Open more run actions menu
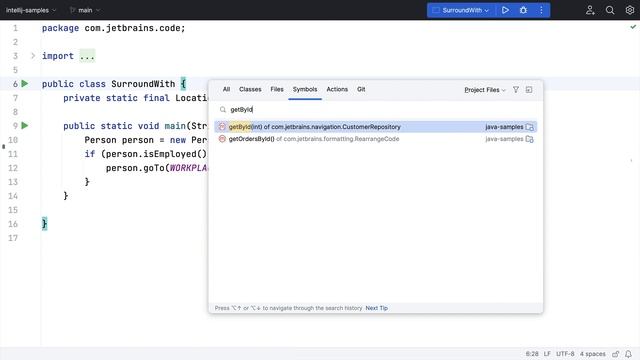This screenshot has width=640, height=360. point(541,10)
